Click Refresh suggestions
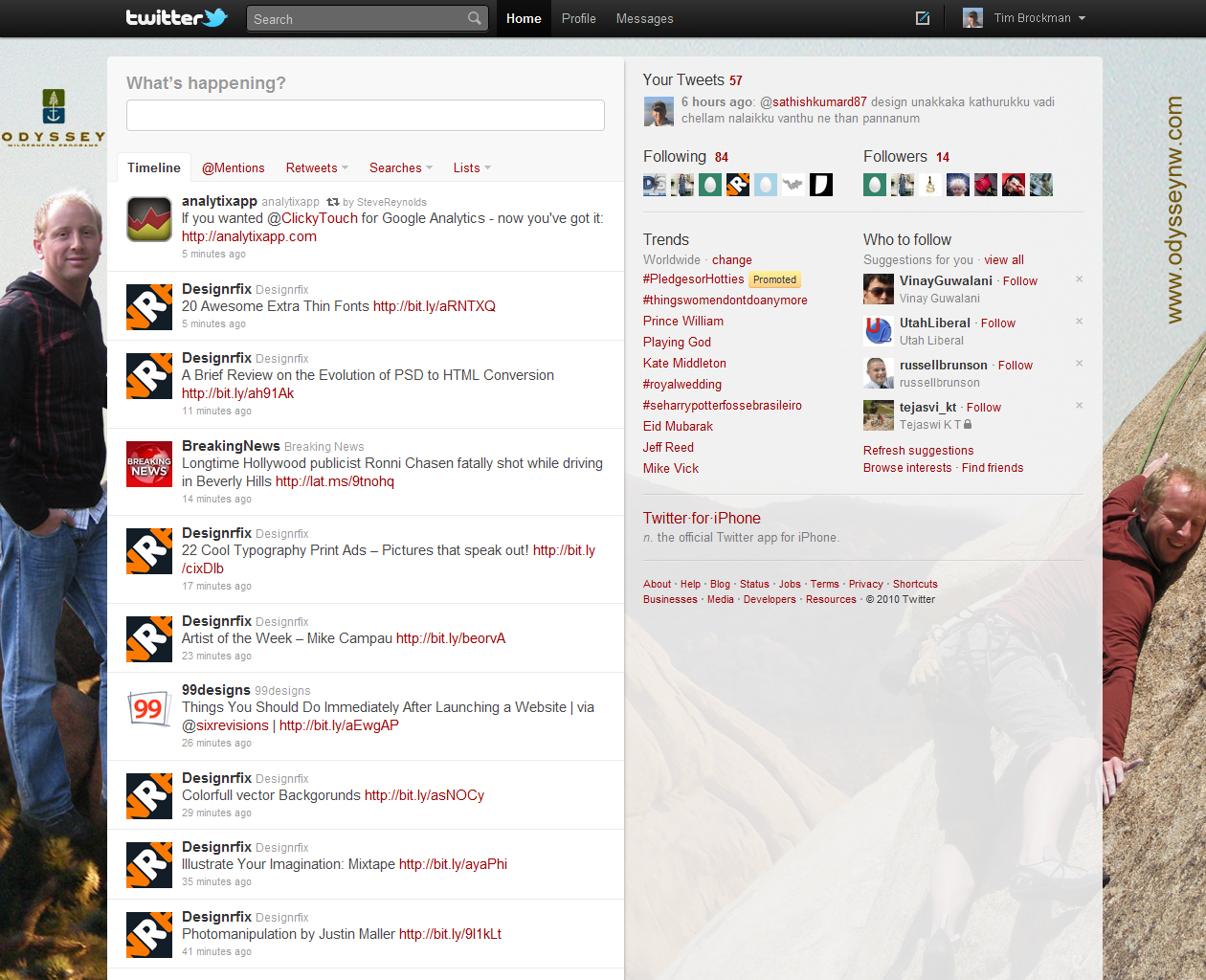1206x980 pixels. 918,451
